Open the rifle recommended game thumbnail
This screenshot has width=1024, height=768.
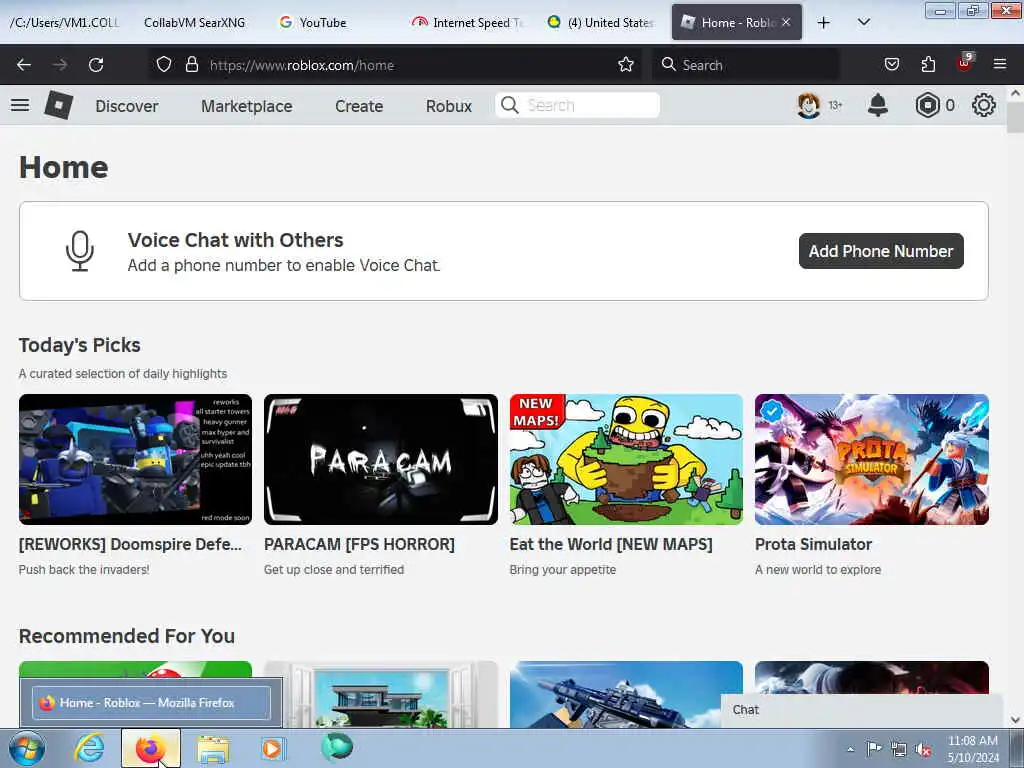(x=626, y=694)
